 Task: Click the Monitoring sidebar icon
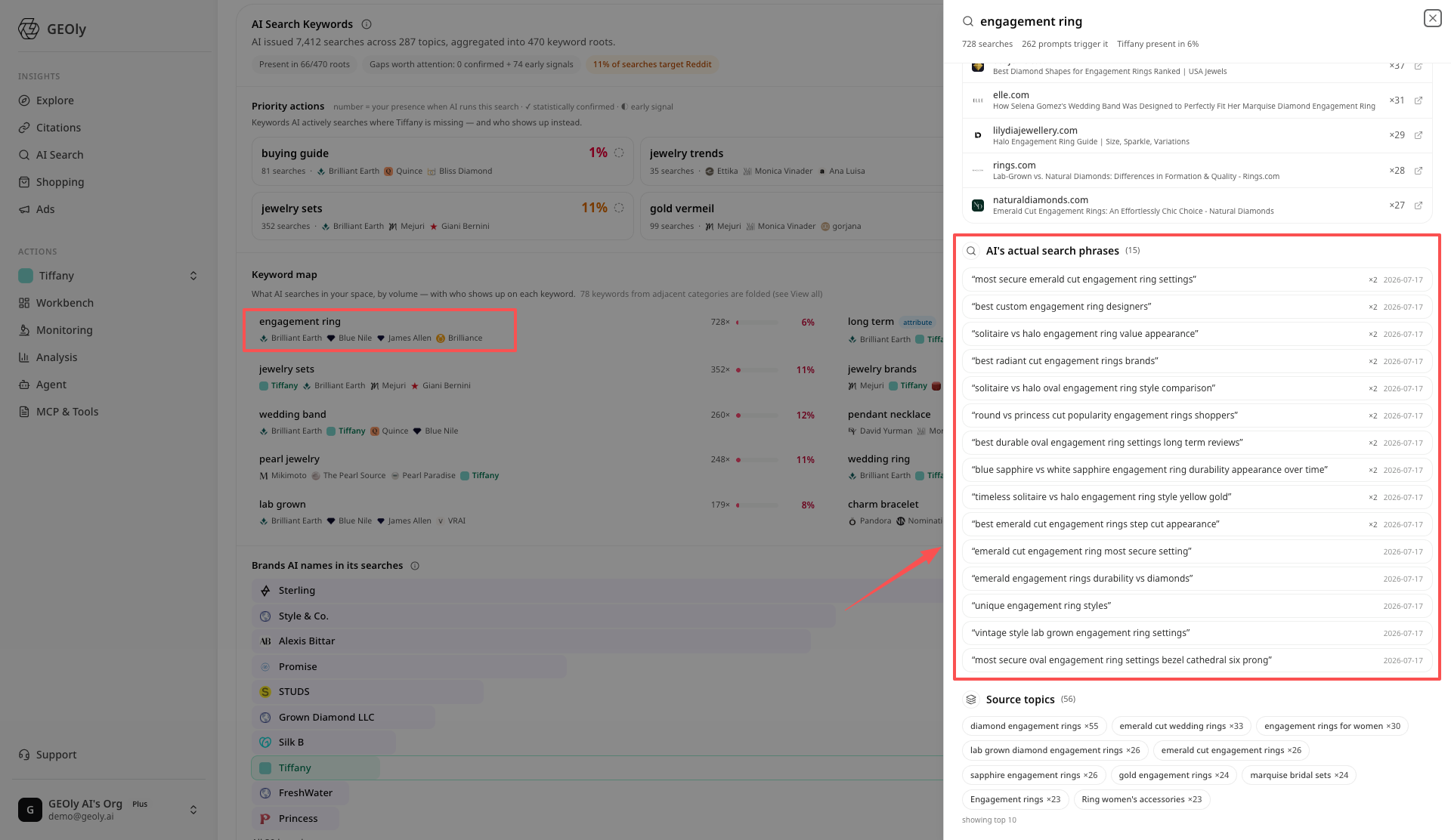[x=24, y=330]
